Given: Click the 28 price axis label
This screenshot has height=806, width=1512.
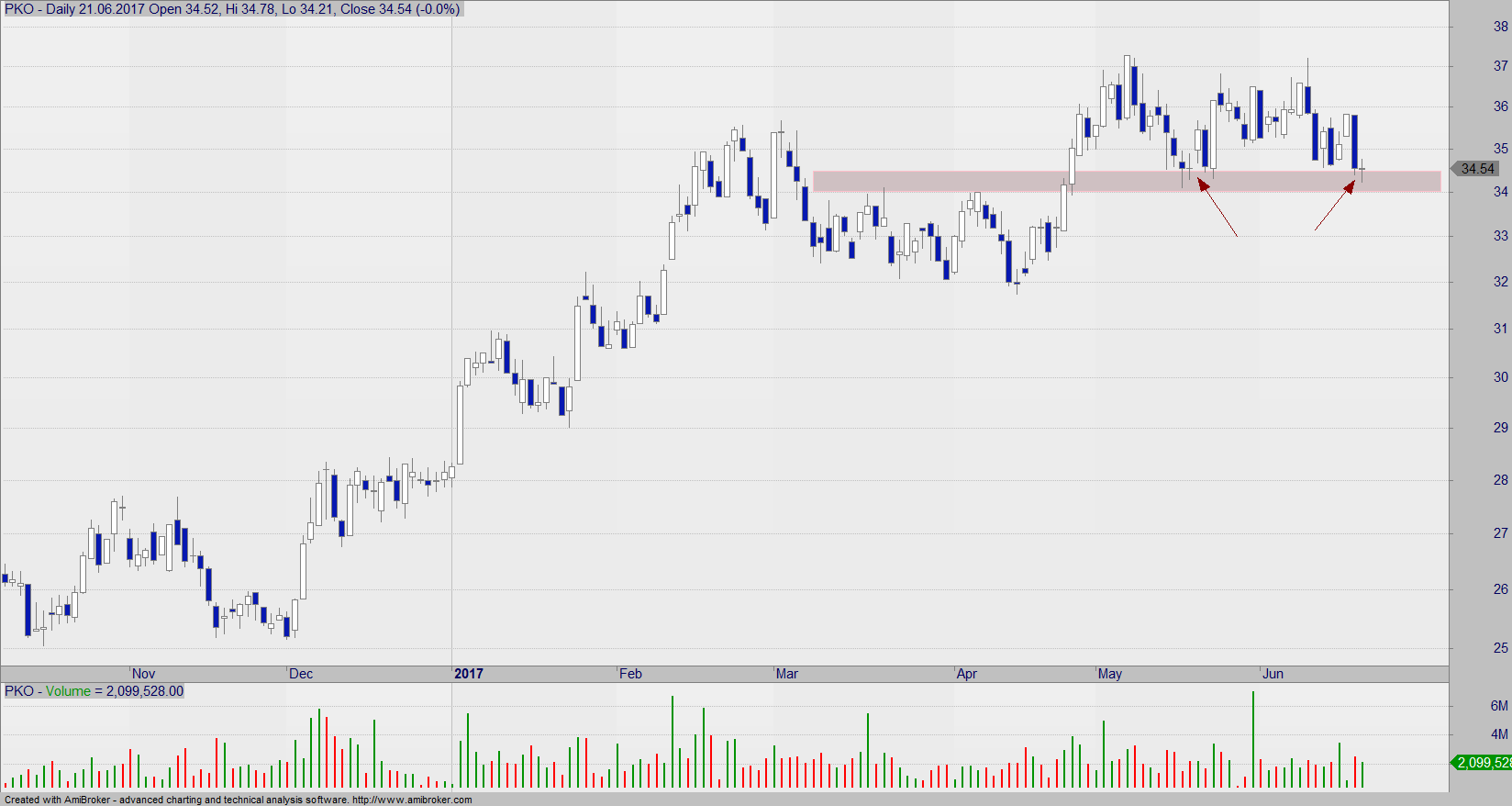Looking at the screenshot, I should (1500, 480).
